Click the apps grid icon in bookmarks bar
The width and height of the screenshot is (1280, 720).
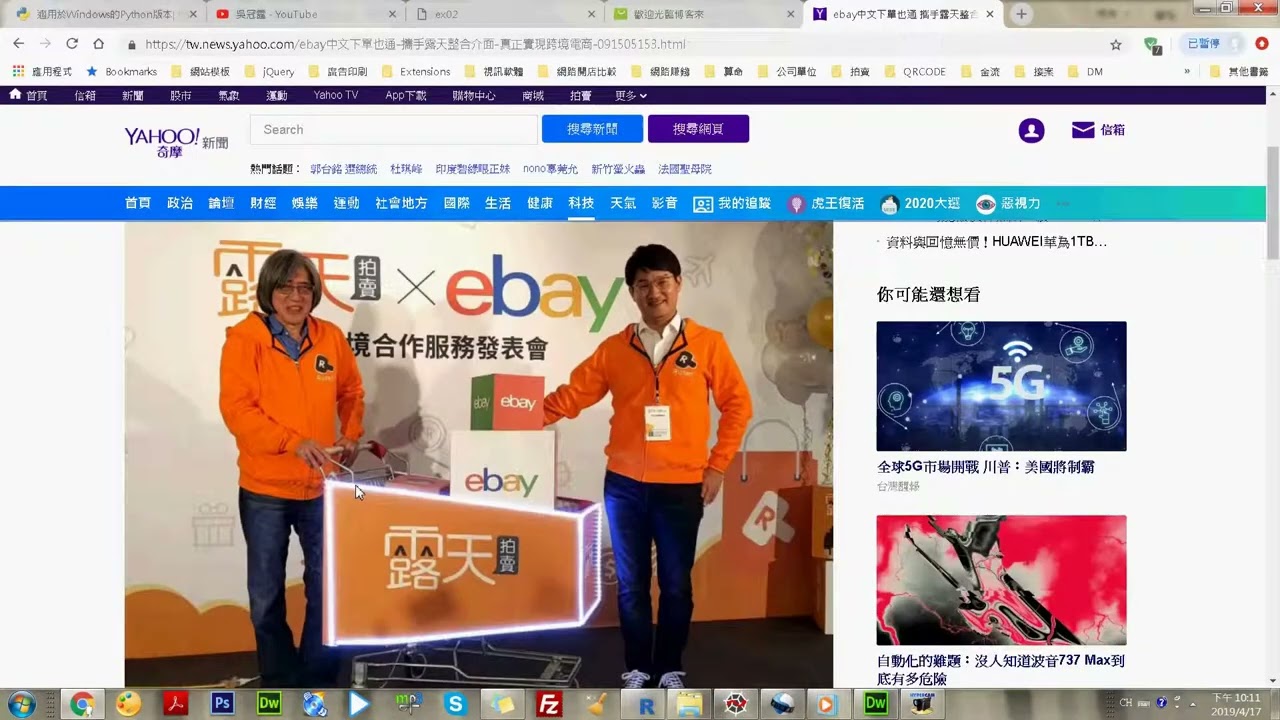coord(18,71)
